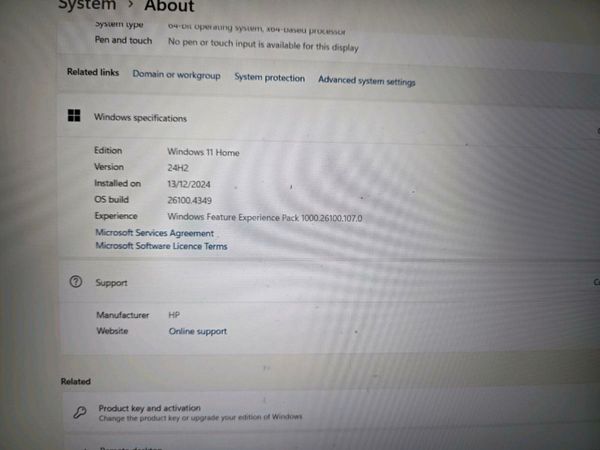The width and height of the screenshot is (600, 450).
Task: Click the Experience label
Action: point(116,216)
